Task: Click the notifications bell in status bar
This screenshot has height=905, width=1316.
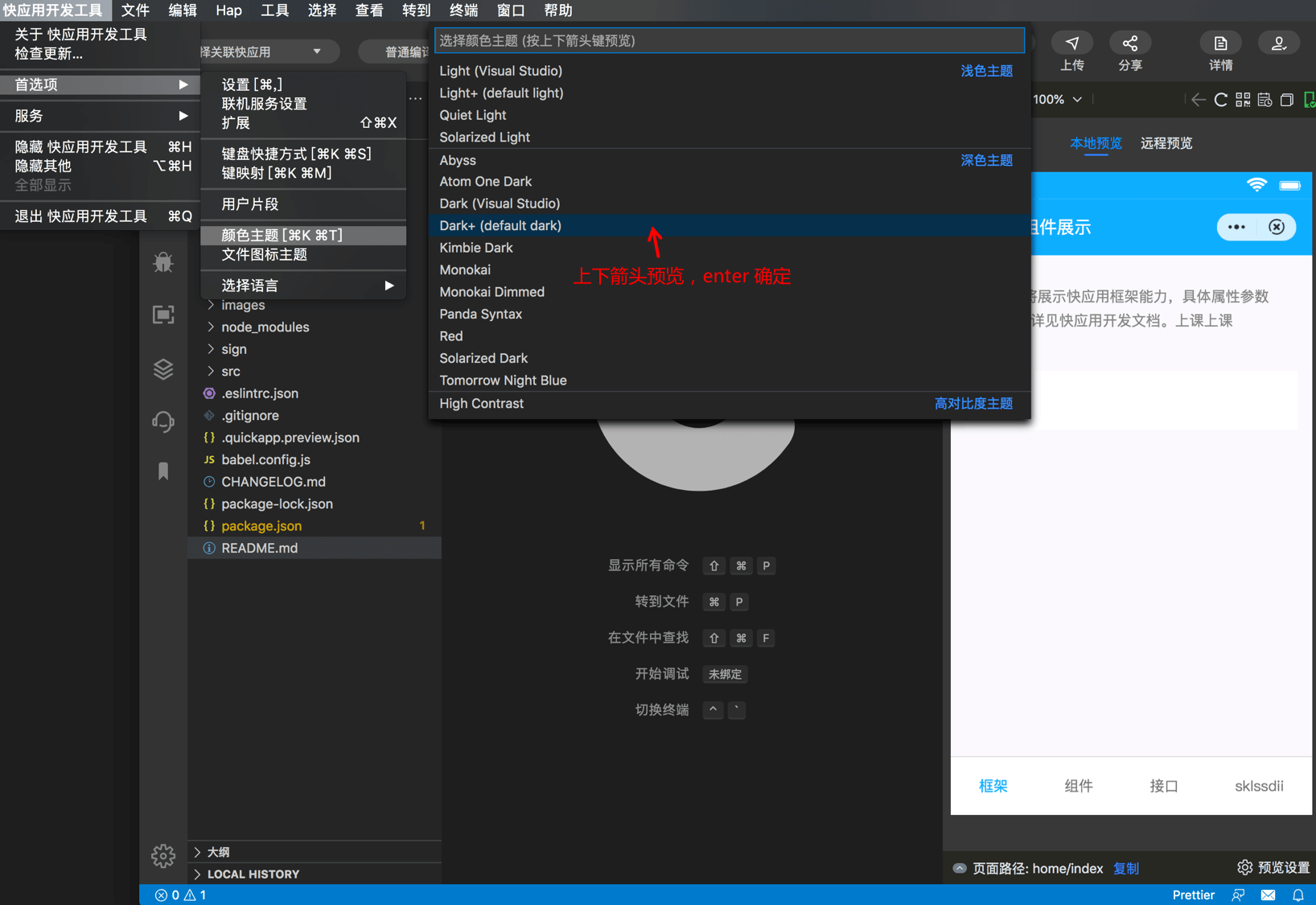Action: coord(1297,895)
